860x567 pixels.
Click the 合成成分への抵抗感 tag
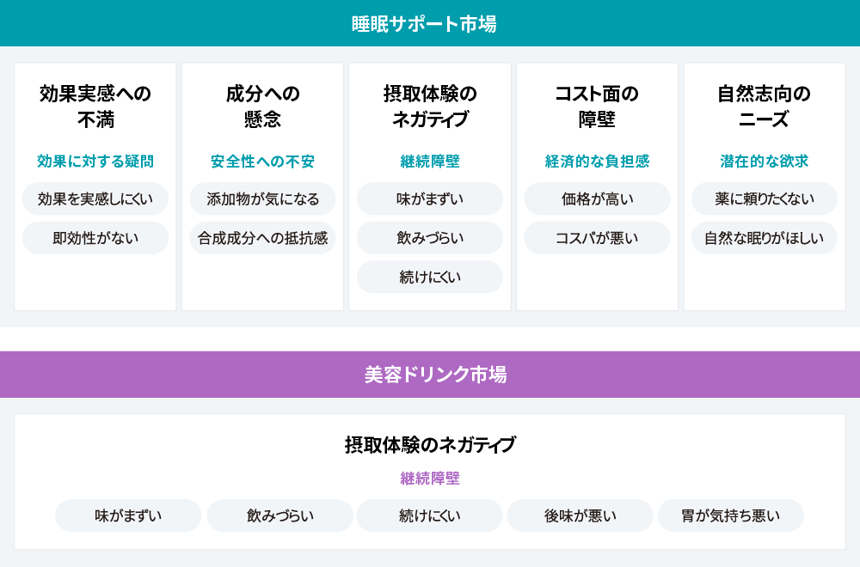263,238
